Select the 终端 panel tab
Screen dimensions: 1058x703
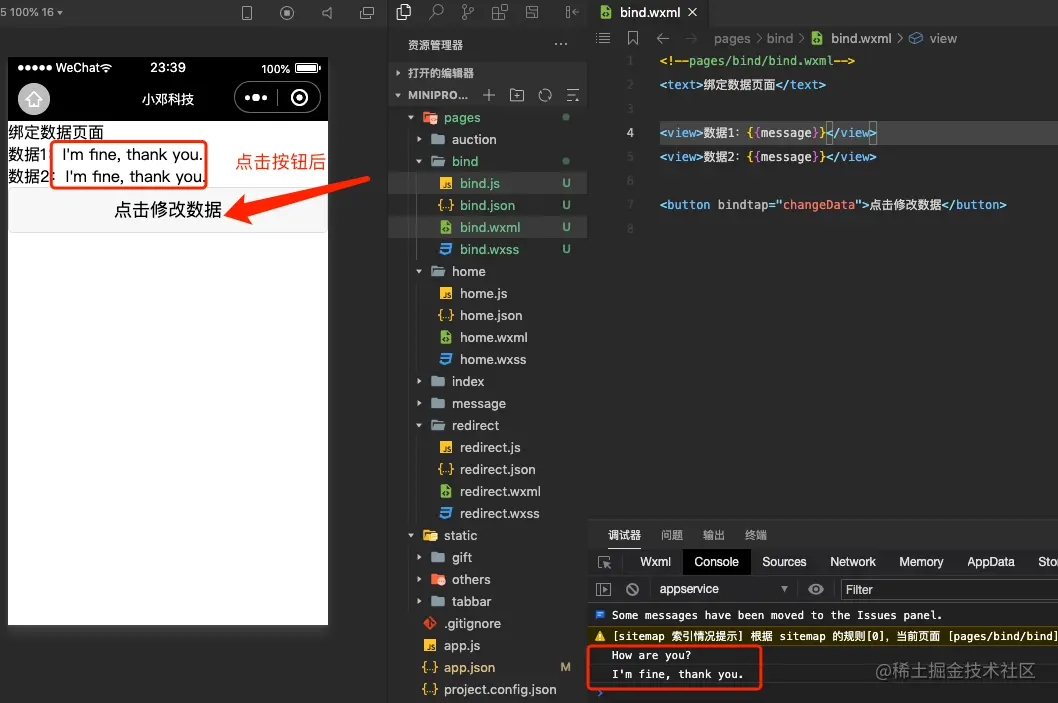pos(756,535)
